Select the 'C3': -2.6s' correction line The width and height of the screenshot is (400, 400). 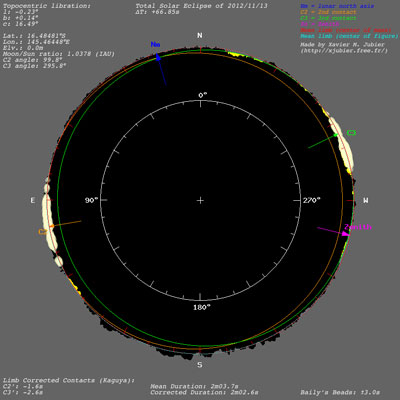pyautogui.click(x=23, y=392)
